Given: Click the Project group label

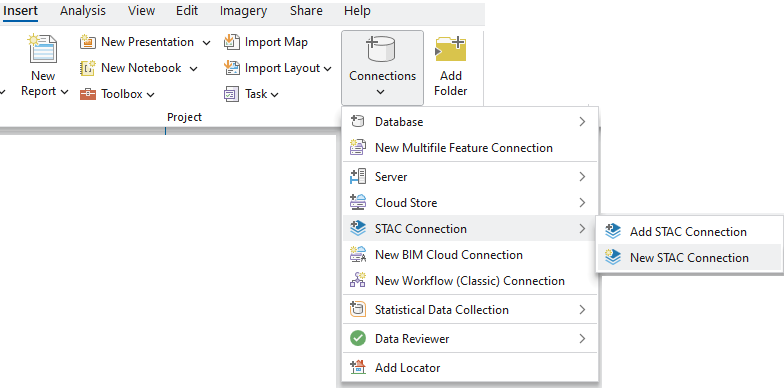Looking at the screenshot, I should (x=184, y=117).
